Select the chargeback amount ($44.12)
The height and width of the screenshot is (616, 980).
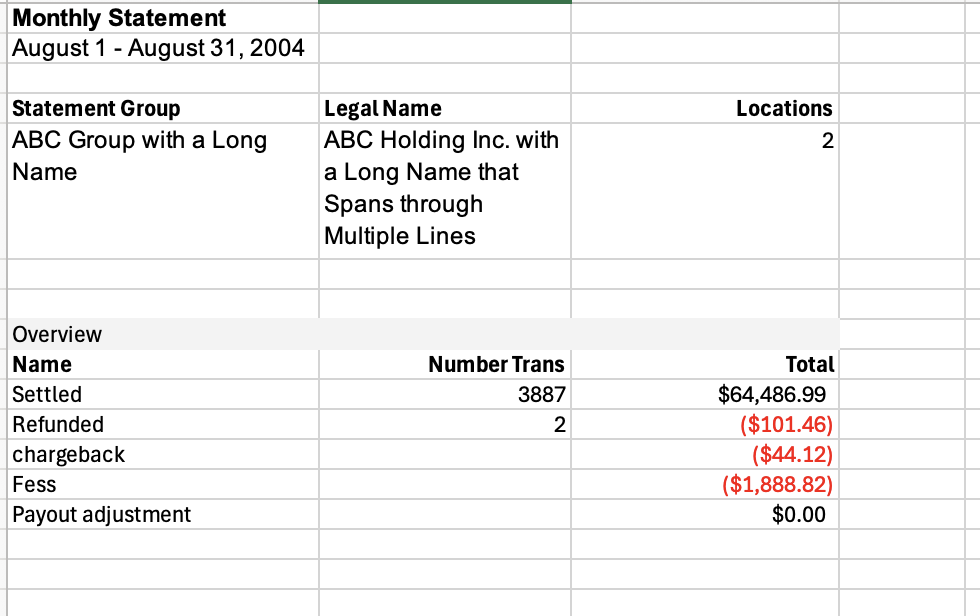coord(792,455)
